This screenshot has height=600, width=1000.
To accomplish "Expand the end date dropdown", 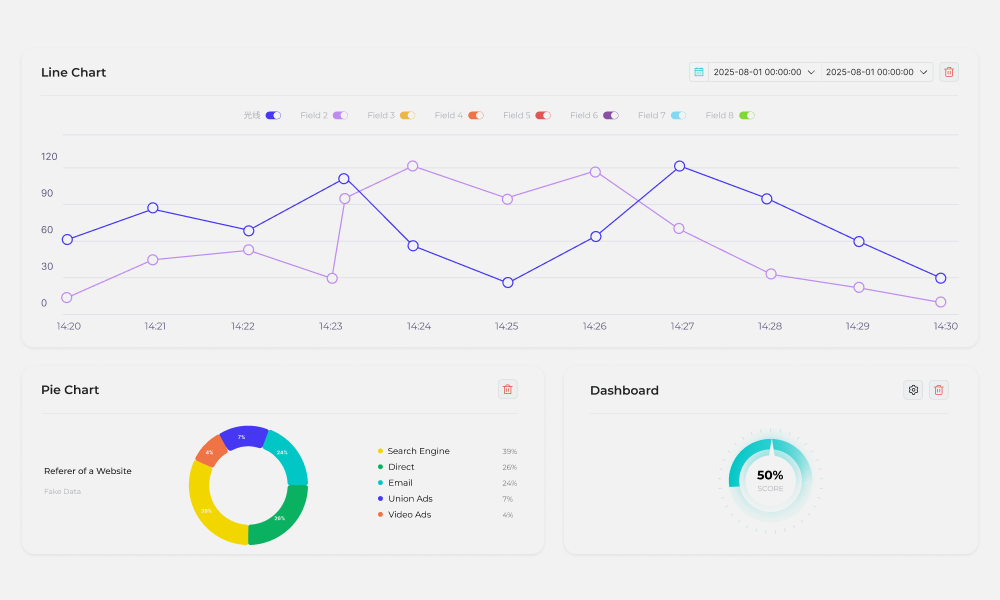I will pos(877,72).
